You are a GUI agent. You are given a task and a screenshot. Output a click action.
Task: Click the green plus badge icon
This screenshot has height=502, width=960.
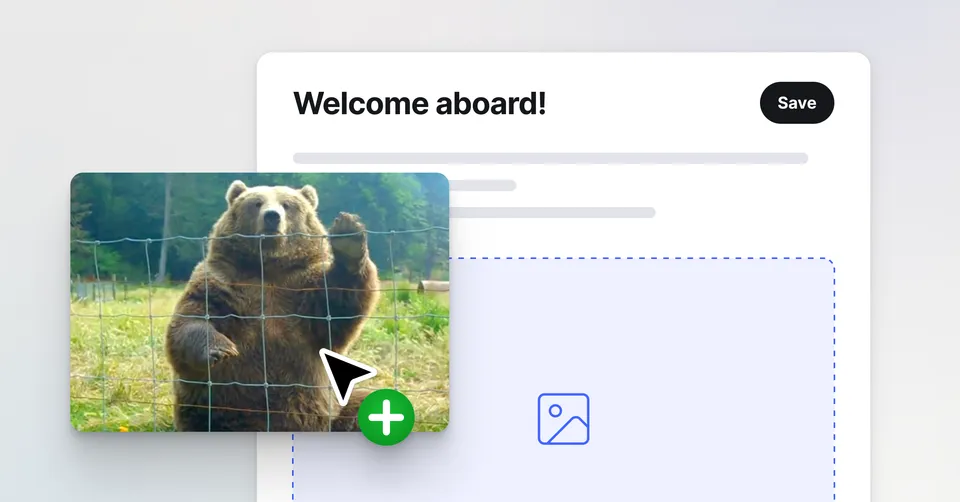(386, 417)
